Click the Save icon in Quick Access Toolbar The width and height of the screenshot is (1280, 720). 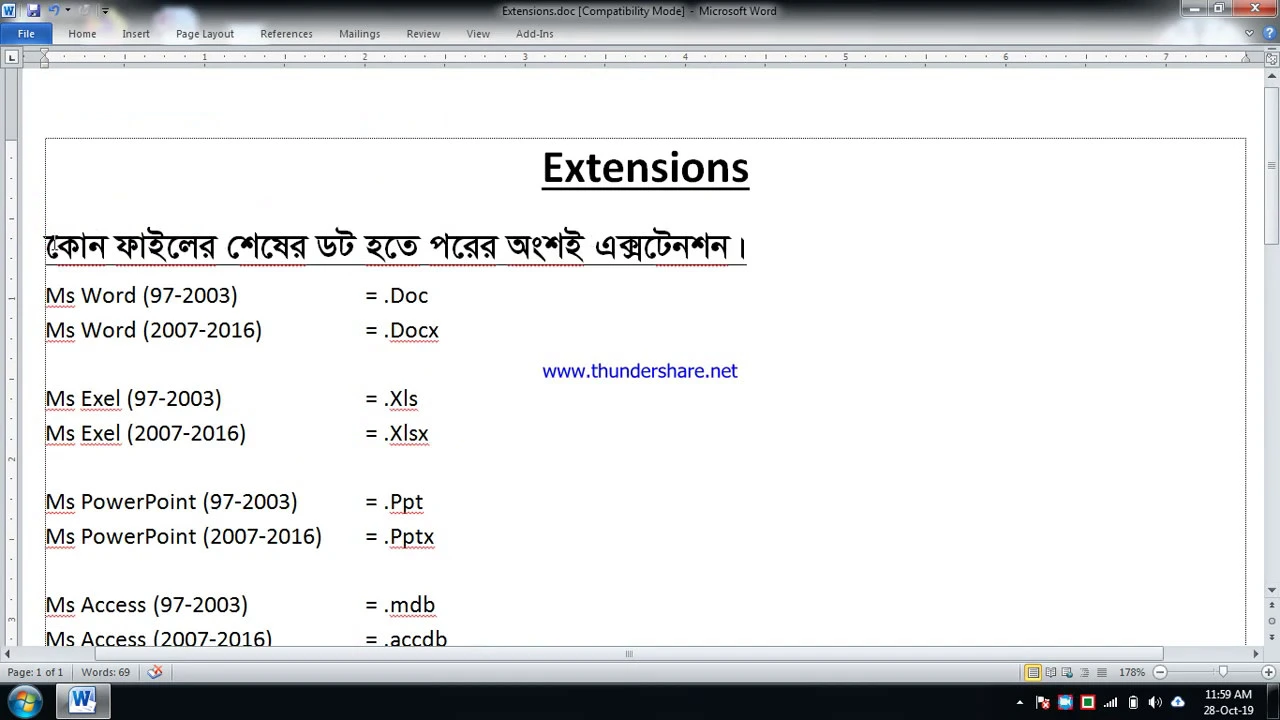point(33,10)
